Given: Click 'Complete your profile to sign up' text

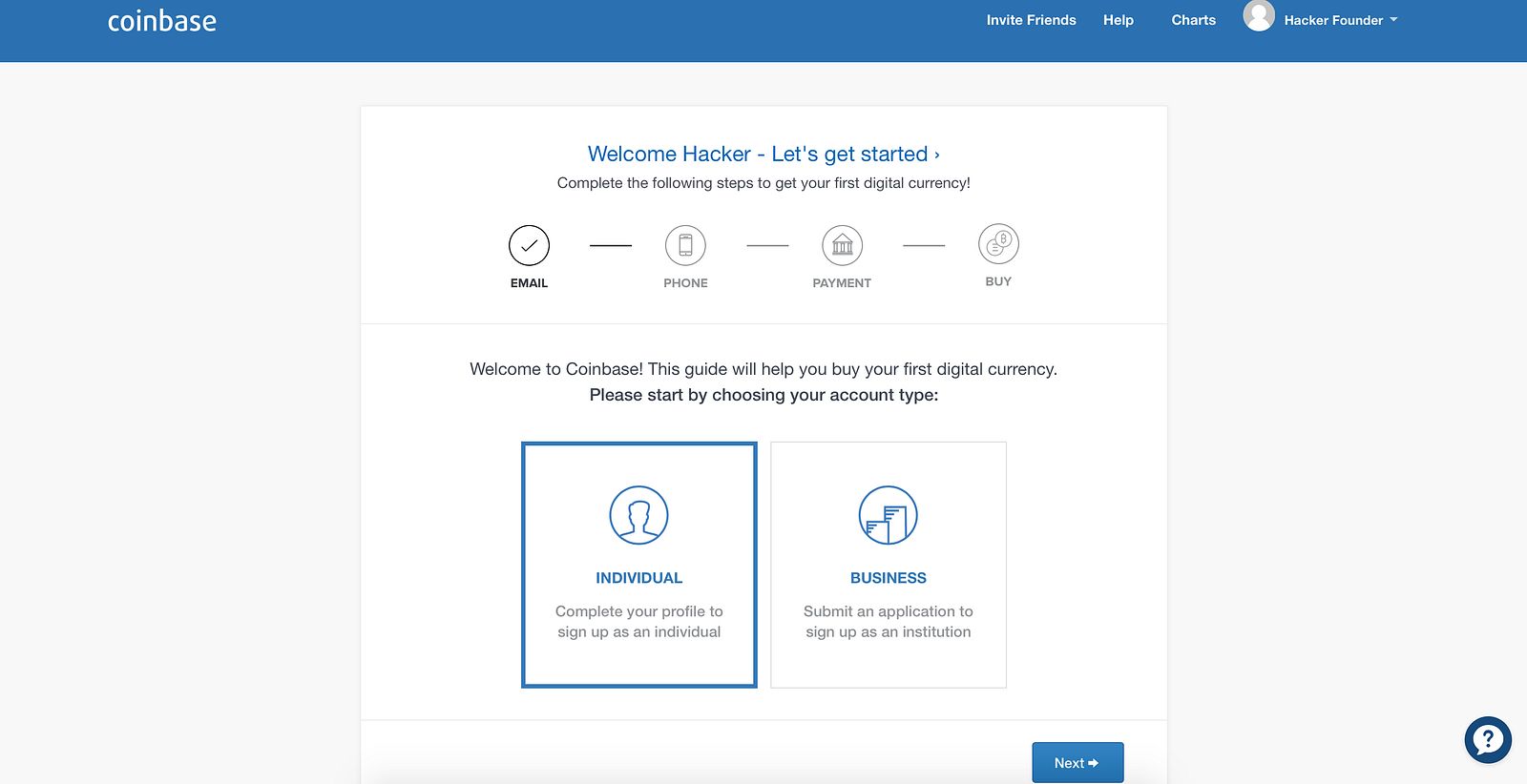Looking at the screenshot, I should point(639,622).
